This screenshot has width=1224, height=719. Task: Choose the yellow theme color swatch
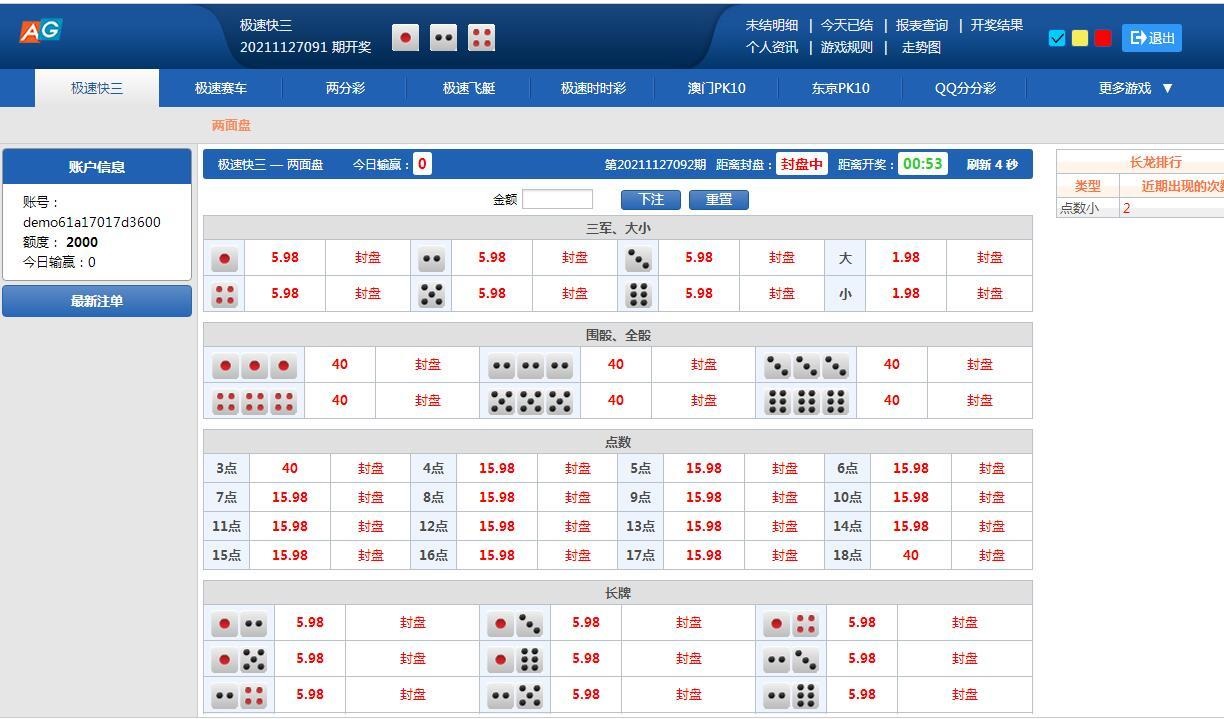click(1080, 38)
